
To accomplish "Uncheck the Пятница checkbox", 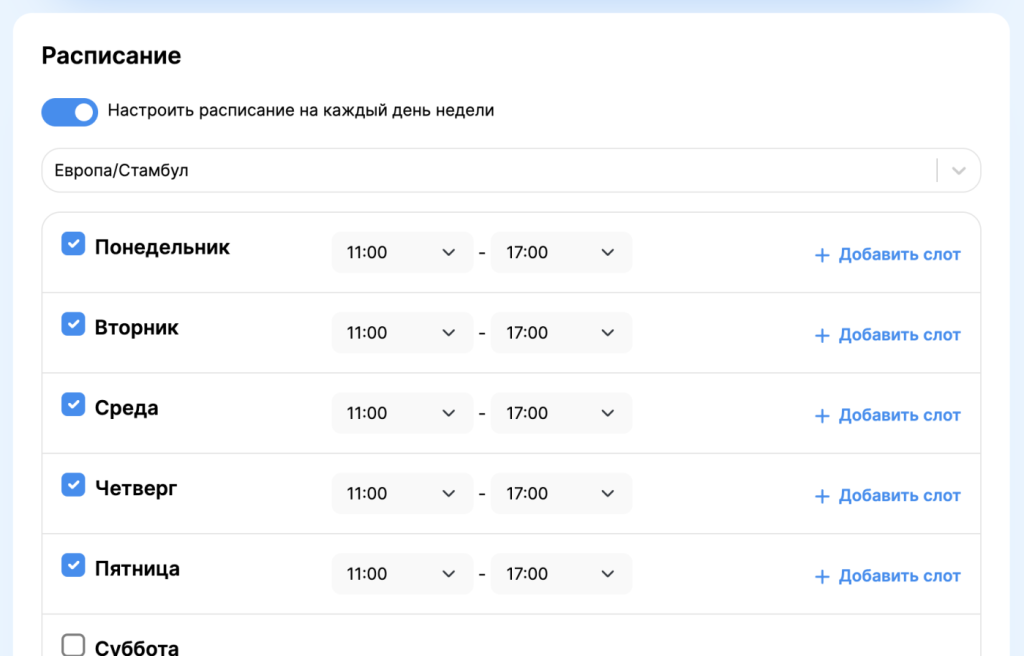I will tap(73, 565).
